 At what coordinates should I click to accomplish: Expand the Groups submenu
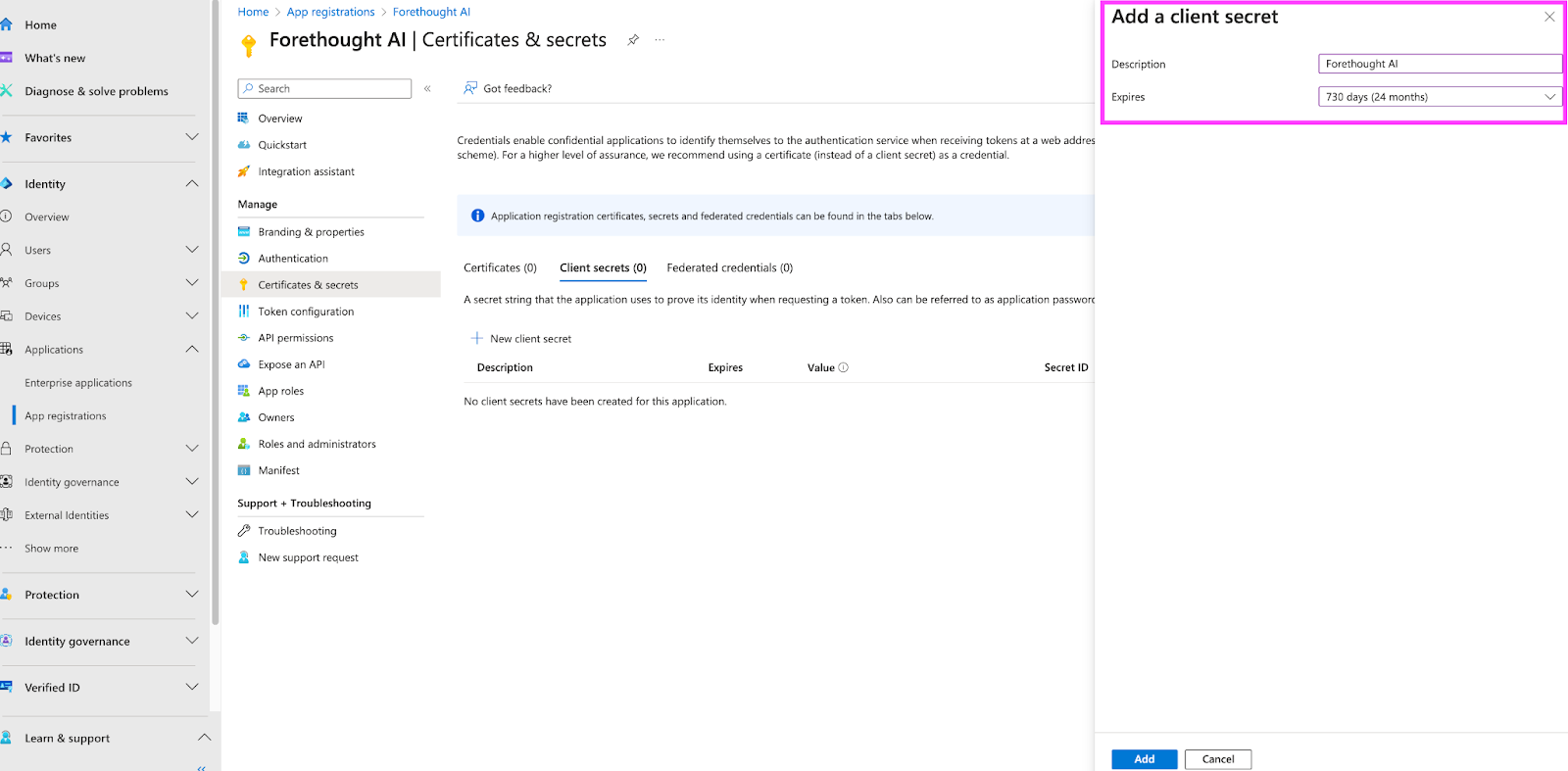pos(192,283)
